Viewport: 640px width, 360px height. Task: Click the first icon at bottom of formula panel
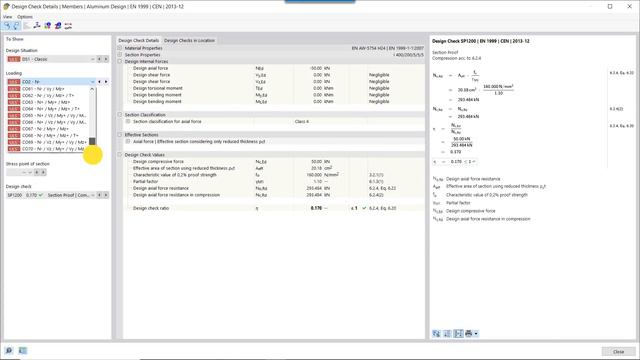[x=437, y=333]
